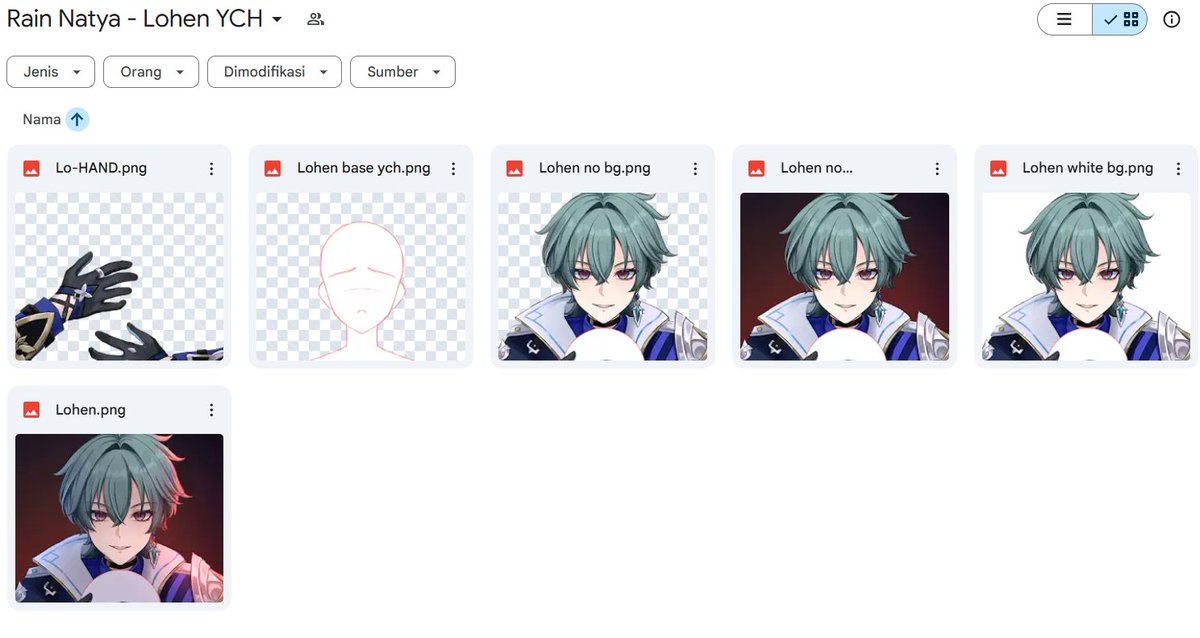Screen dimensions: 1200x638
Task: Select the Lohen base ych.png sketch thumbnail
Action: (x=361, y=277)
